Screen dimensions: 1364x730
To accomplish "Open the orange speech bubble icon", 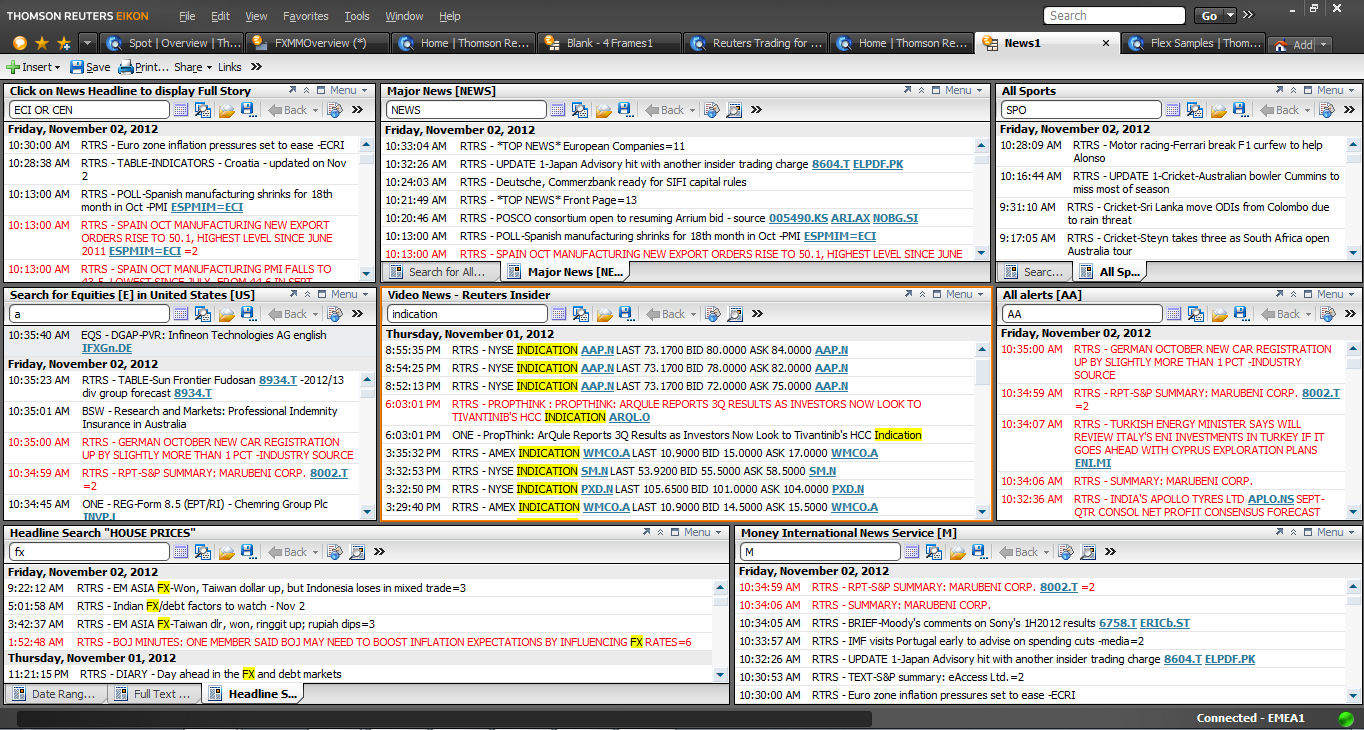I will (x=20, y=44).
